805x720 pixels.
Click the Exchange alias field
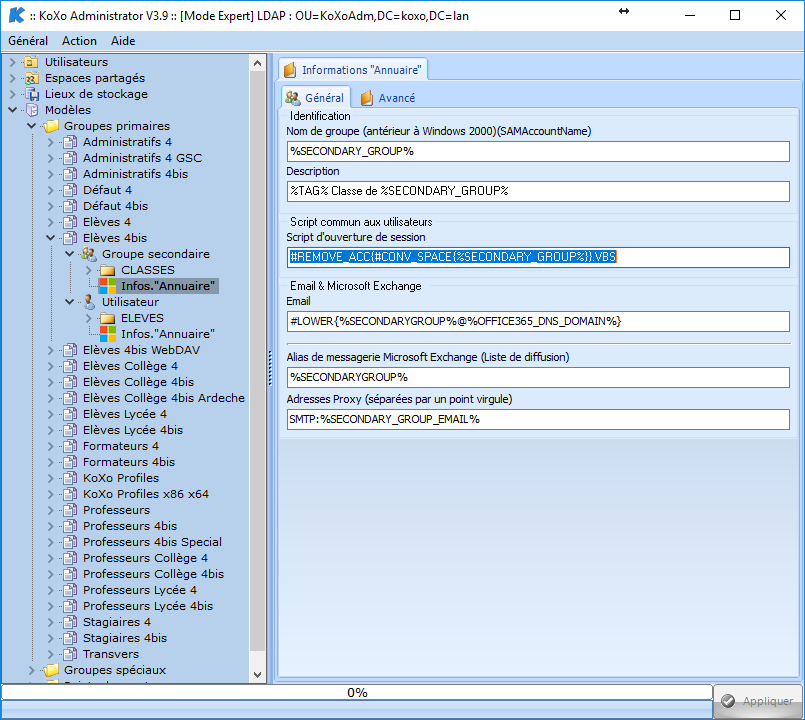pyautogui.click(x=538, y=377)
